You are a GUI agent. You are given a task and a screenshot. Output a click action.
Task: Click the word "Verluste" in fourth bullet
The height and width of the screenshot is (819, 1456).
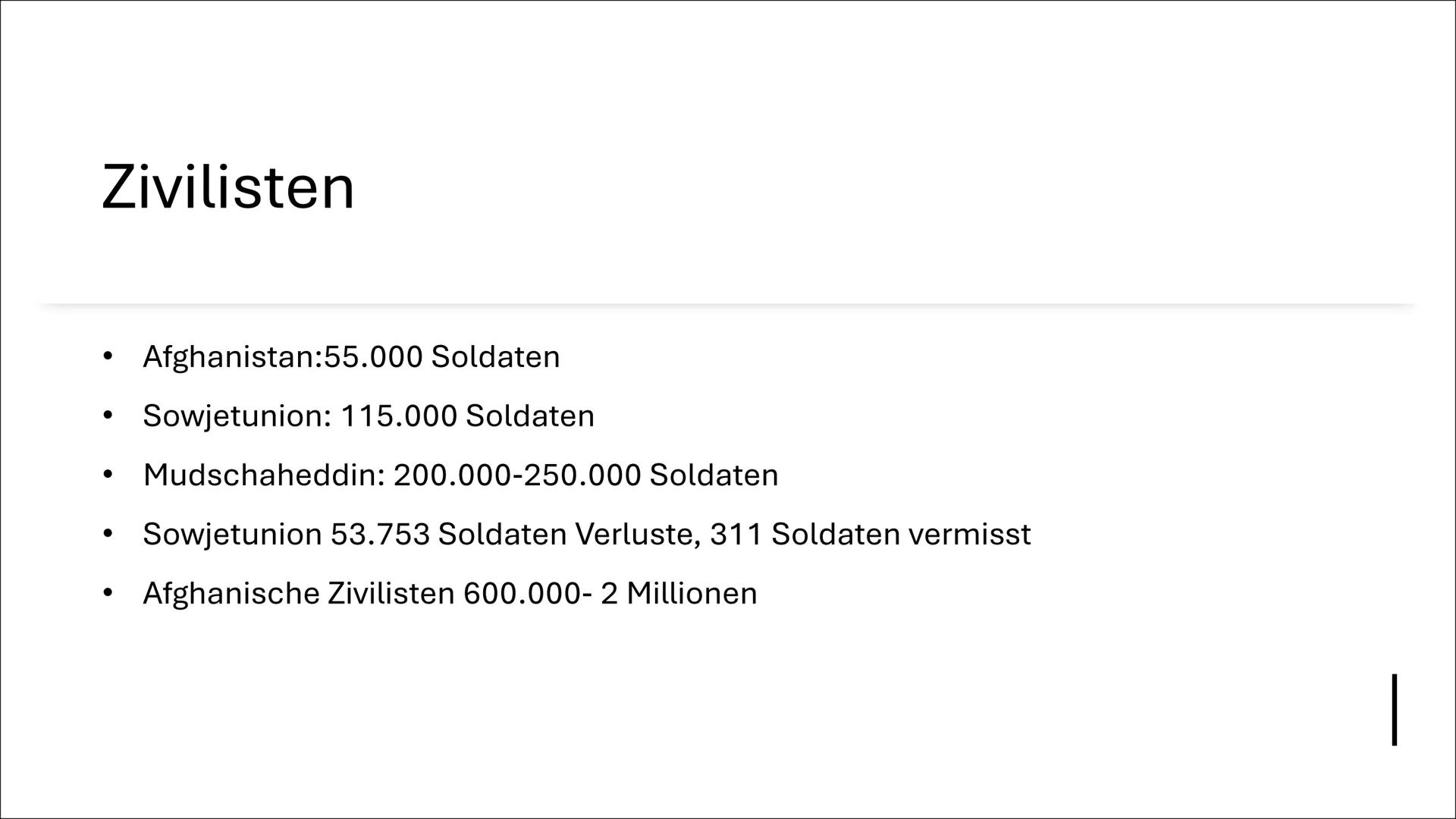(637, 535)
